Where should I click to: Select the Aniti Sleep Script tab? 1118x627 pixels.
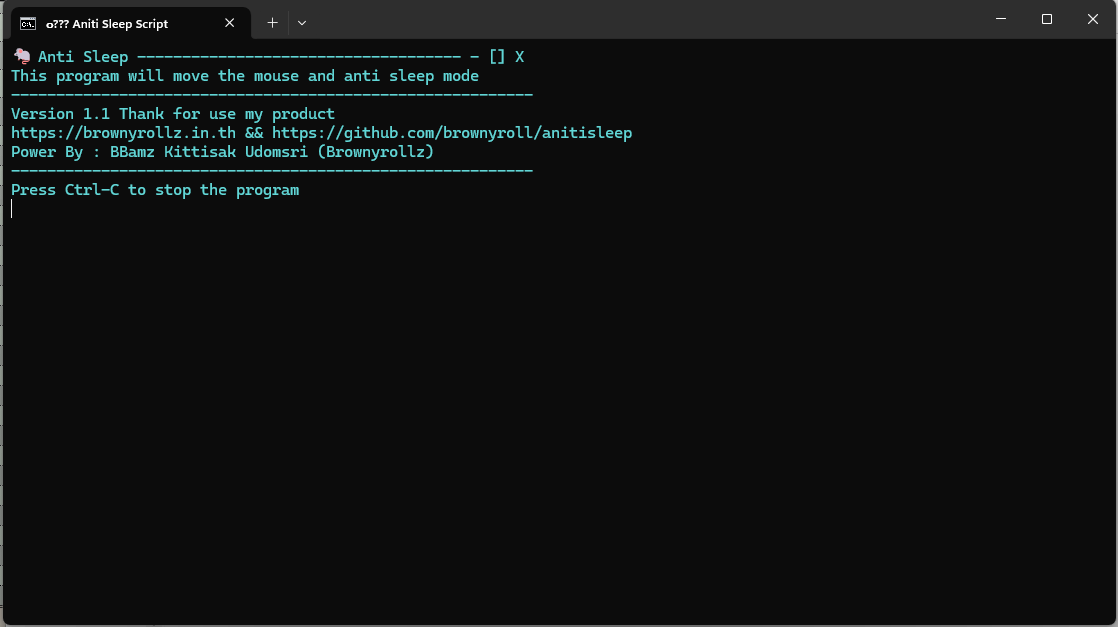(x=120, y=23)
